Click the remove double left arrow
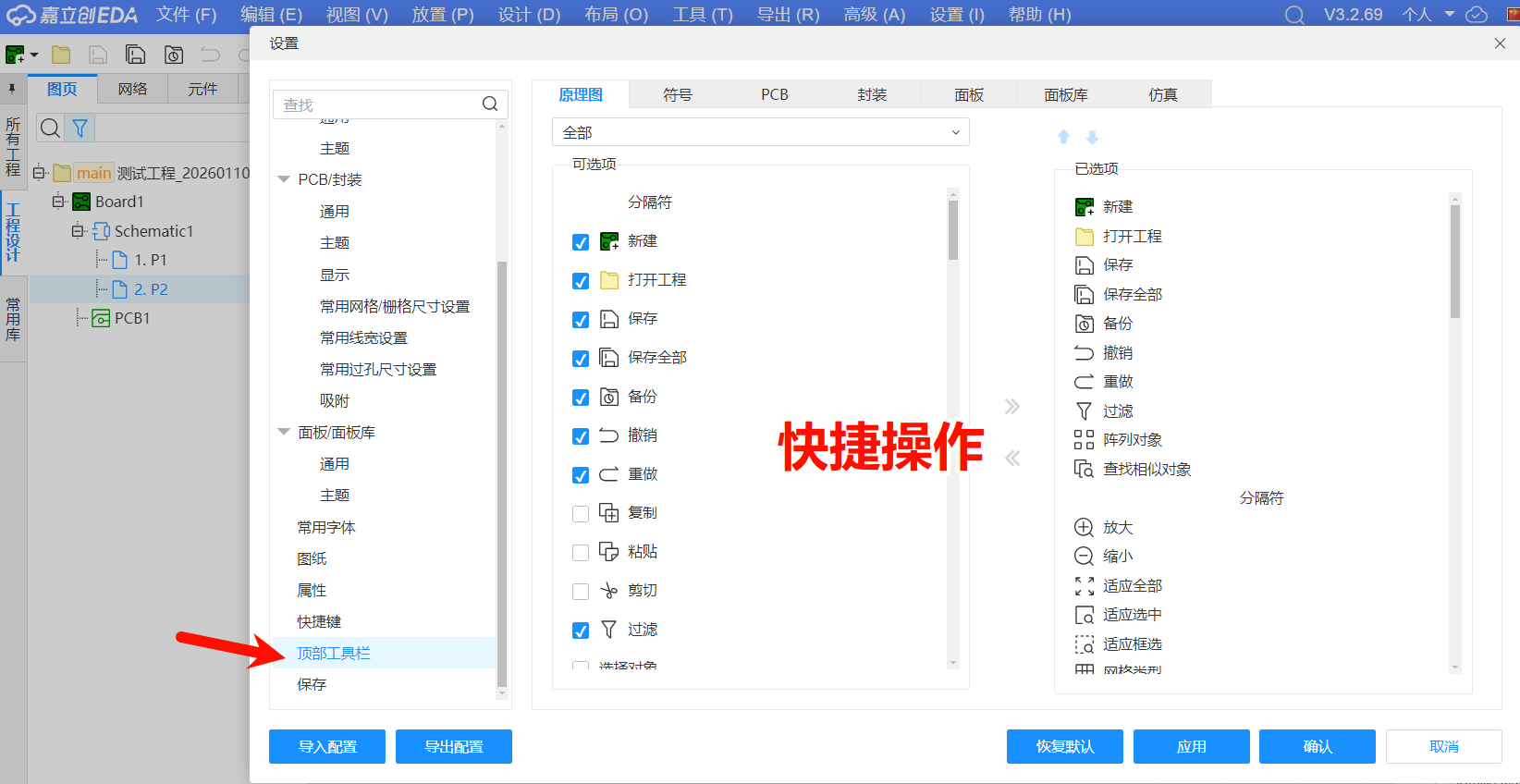1520x784 pixels. pos(1012,458)
